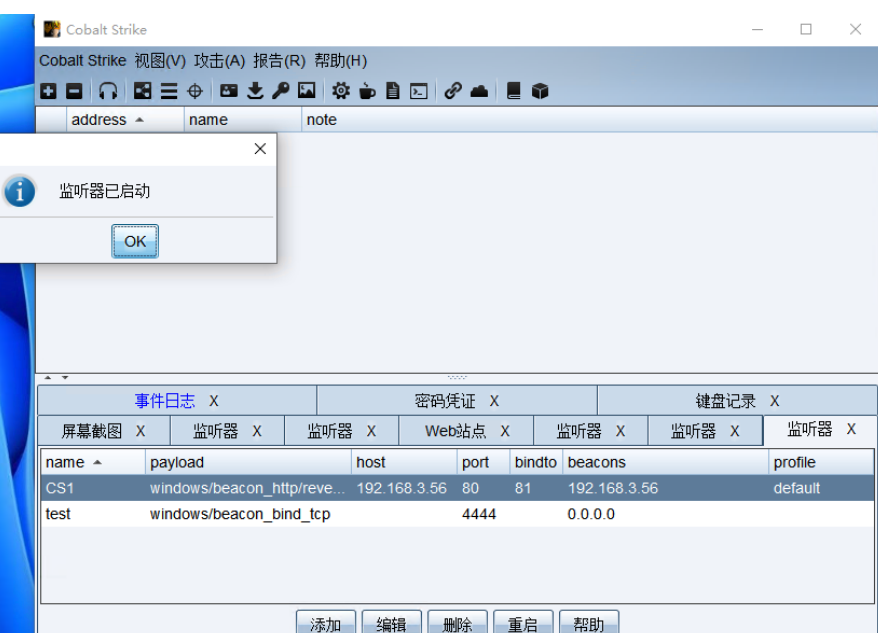This screenshot has height=633, width=878.
Task: Click the up arrow on the pane splitter
Action: coord(48,378)
